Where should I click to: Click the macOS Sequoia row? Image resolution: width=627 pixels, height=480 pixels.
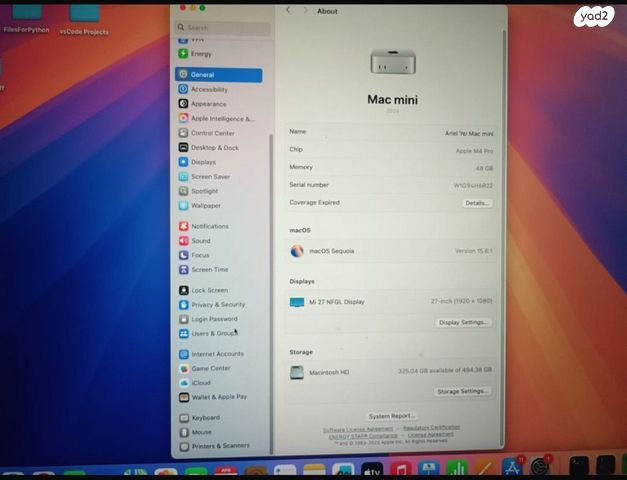point(391,251)
